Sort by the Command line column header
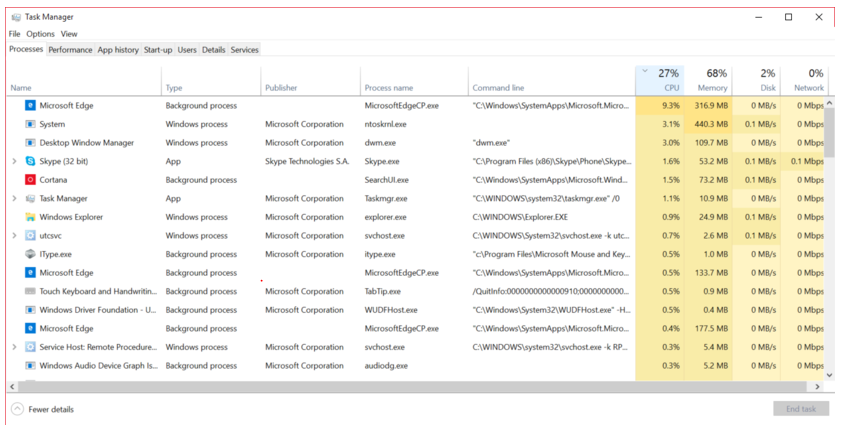This screenshot has width=865, height=428. coord(552,81)
